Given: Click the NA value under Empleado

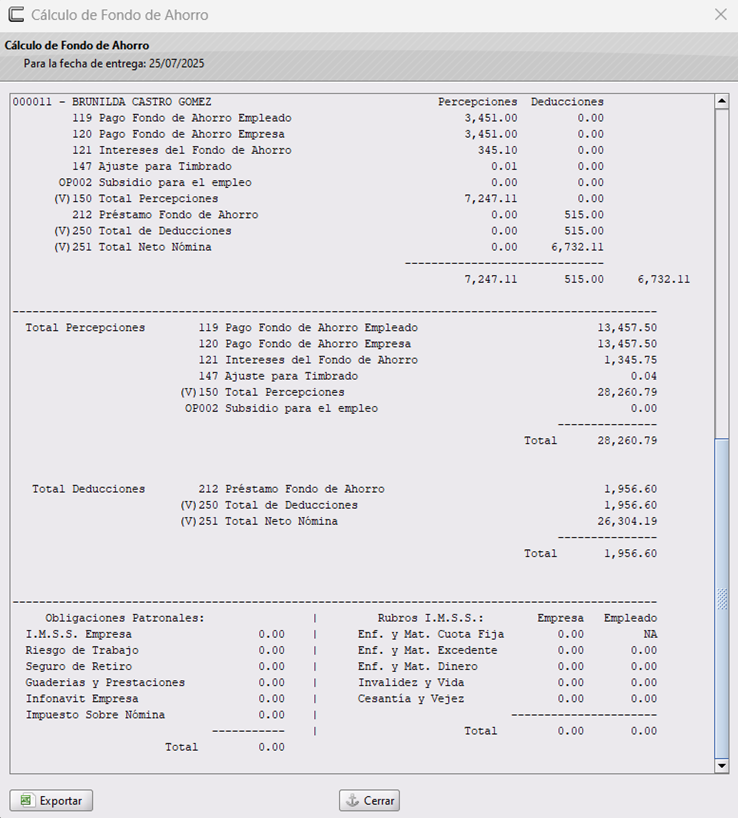Looking at the screenshot, I should 650,634.
